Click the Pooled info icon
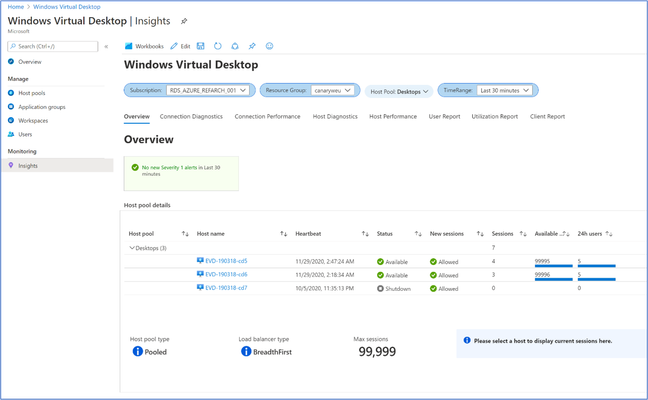Image resolution: width=648 pixels, height=400 pixels. point(138,352)
